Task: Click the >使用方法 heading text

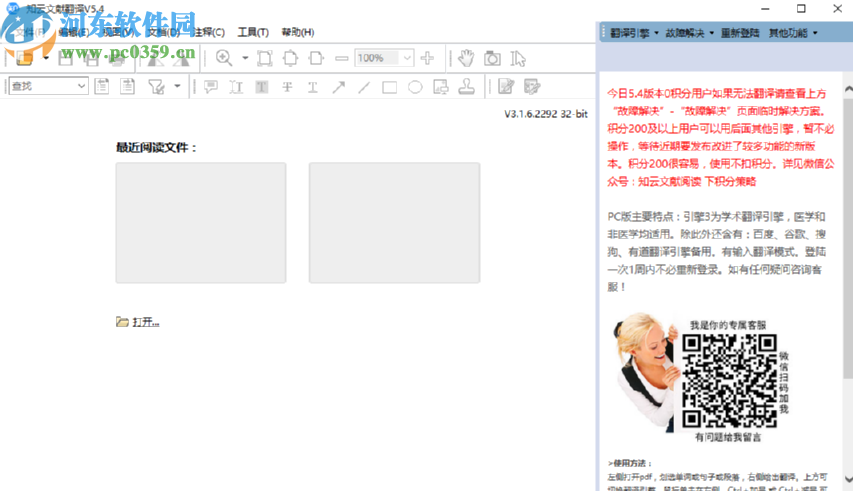Action: pyautogui.click(x=629, y=463)
